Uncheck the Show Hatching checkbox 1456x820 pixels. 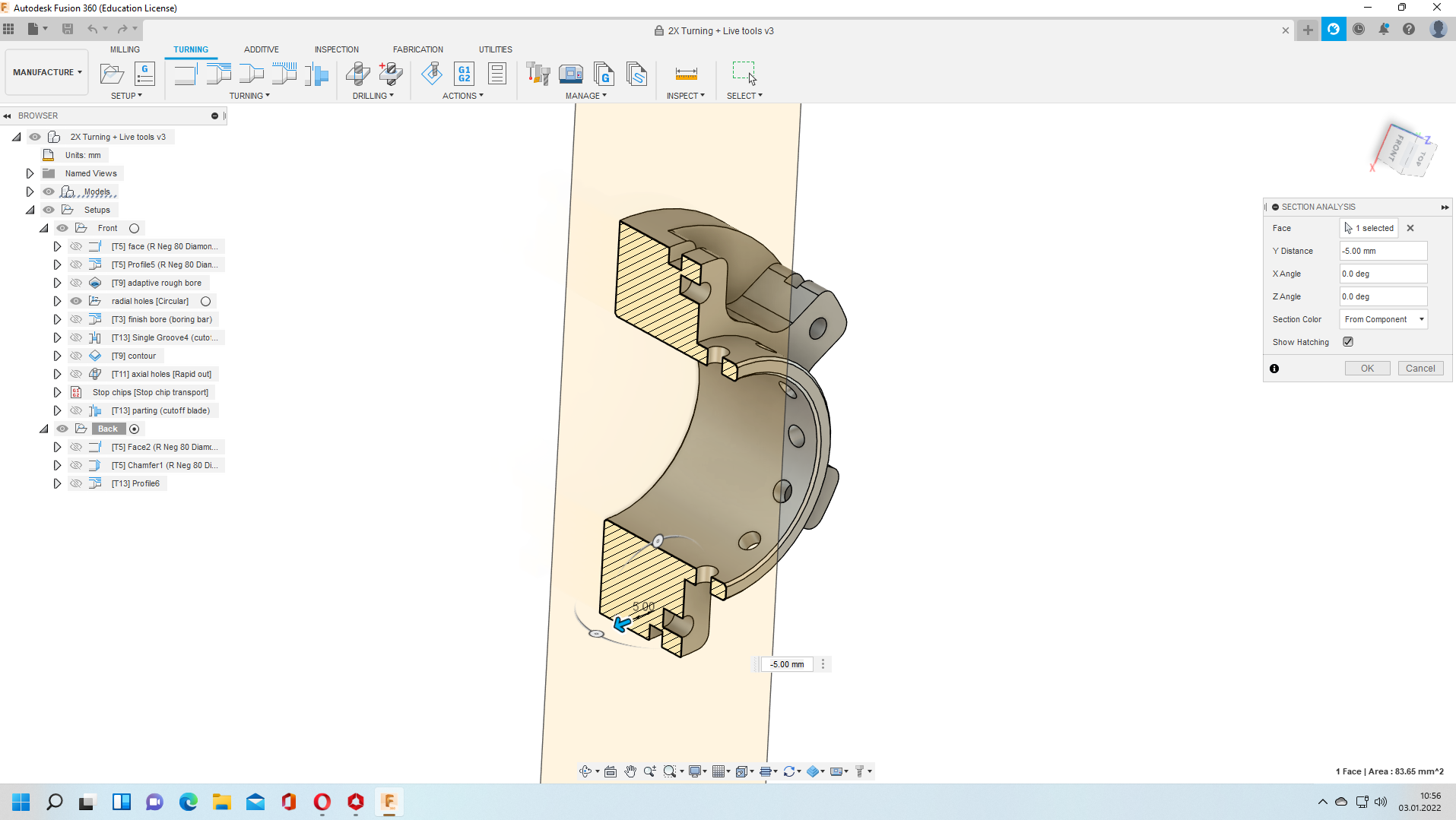(x=1348, y=342)
